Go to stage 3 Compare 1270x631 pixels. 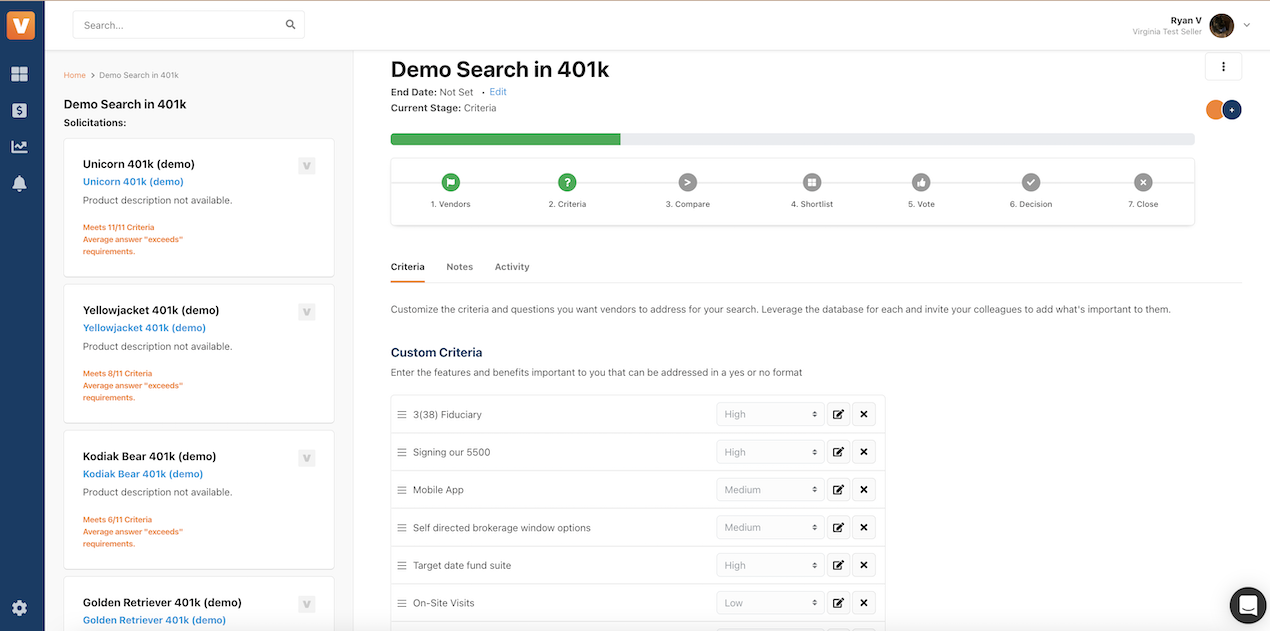coord(688,182)
